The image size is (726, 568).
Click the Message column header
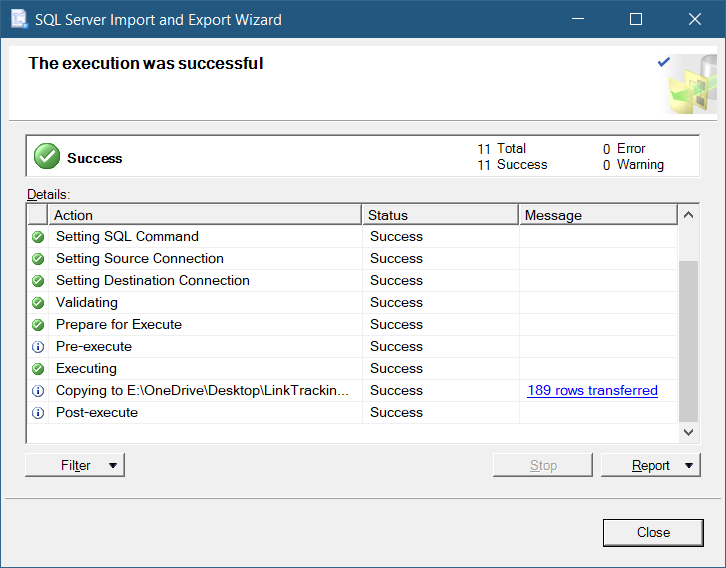(x=597, y=215)
